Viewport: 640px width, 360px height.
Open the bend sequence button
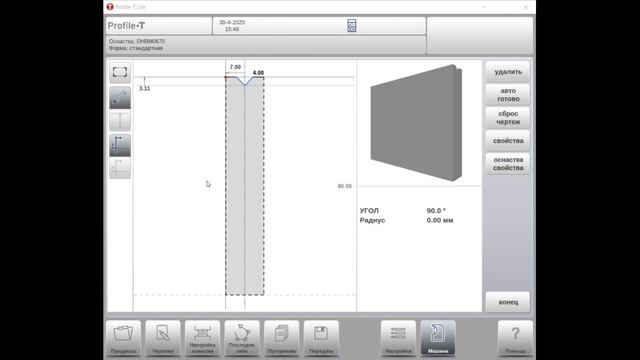(x=242, y=338)
